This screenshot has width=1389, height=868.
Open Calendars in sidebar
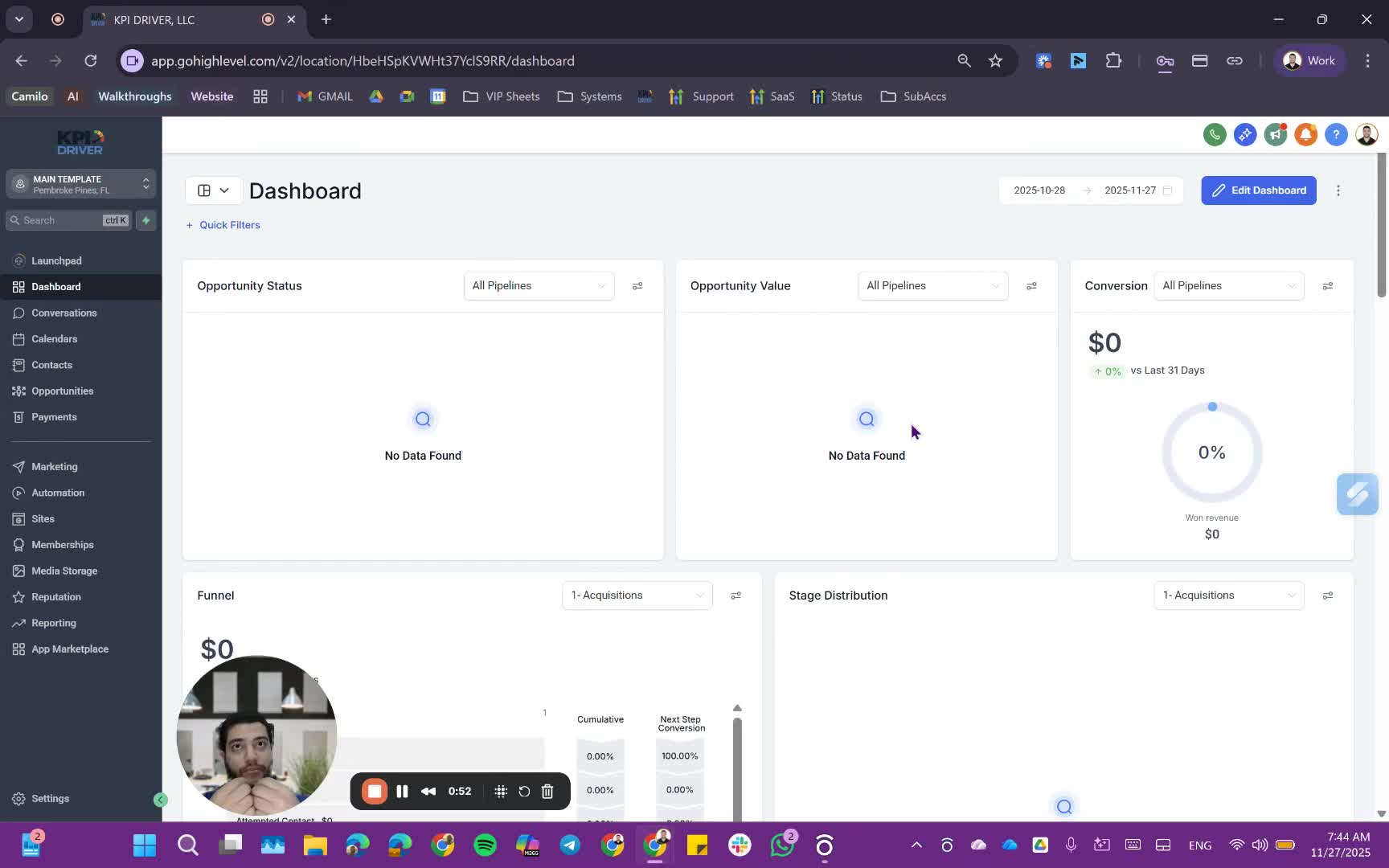tap(80, 339)
